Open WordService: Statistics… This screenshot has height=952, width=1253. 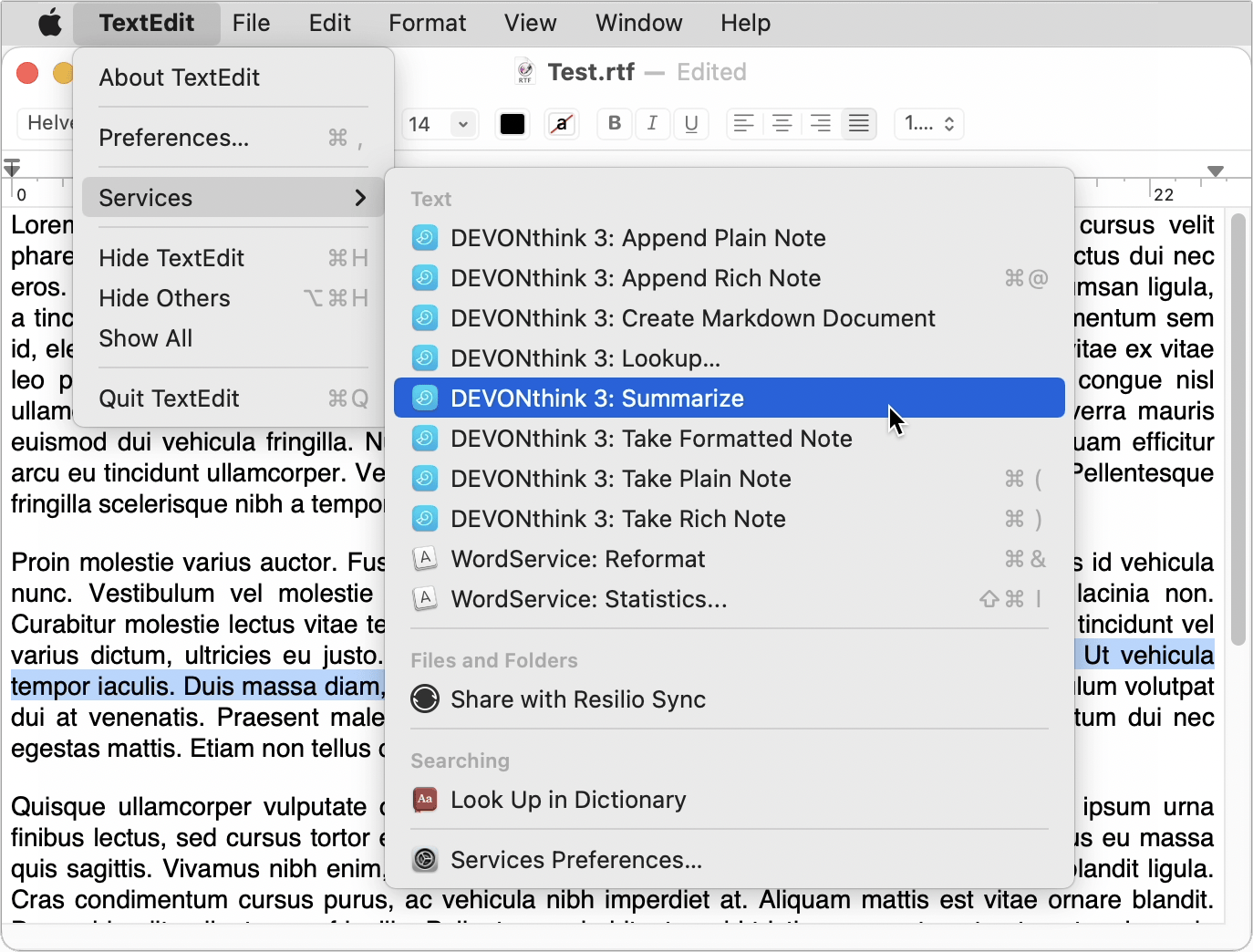click(730, 599)
